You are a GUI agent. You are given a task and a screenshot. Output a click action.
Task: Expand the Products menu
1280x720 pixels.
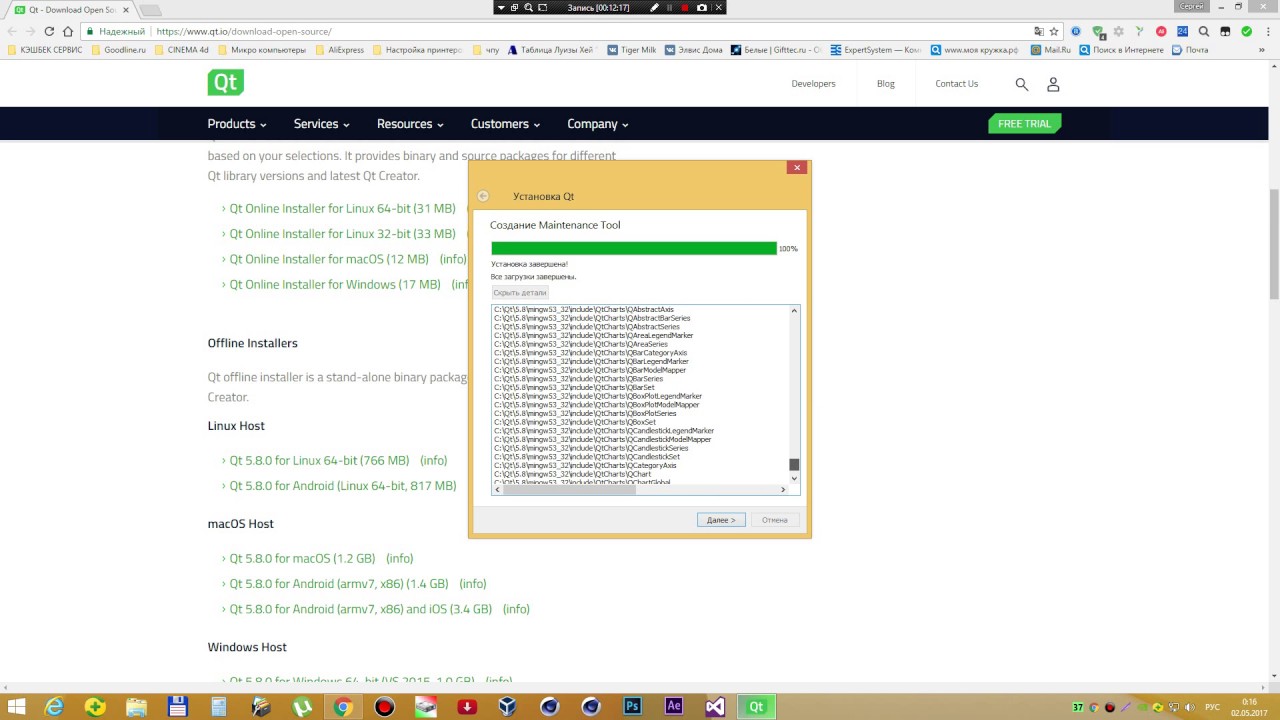(237, 124)
